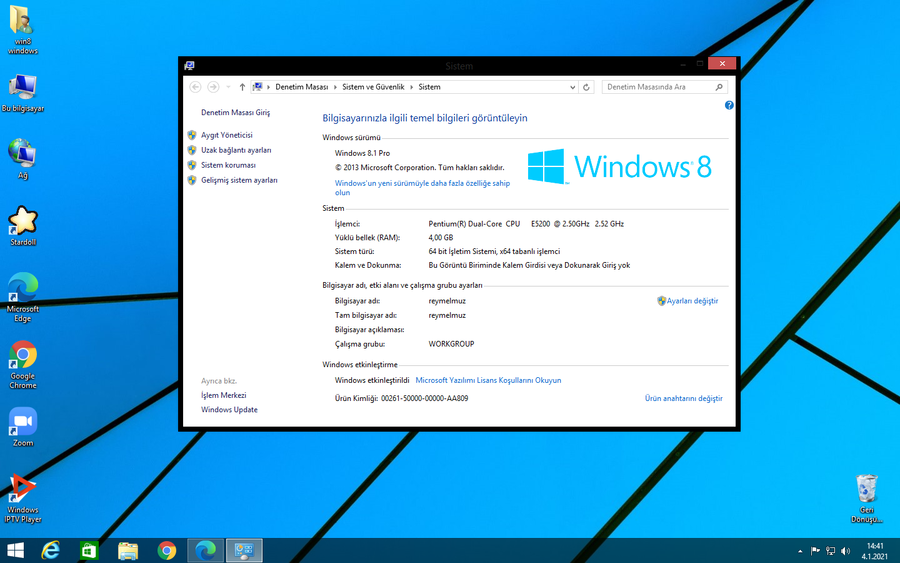Open Microsoft Yazılımı Lisans Koşullarını Okuyun
Image resolution: width=900 pixels, height=563 pixels.
point(488,380)
